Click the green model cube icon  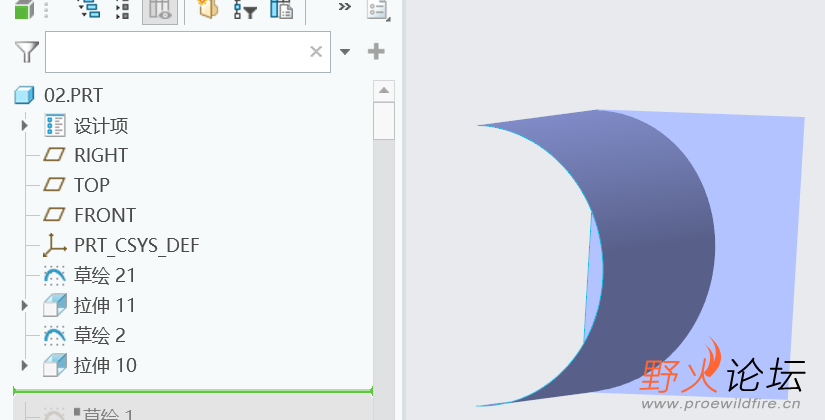(x=24, y=9)
